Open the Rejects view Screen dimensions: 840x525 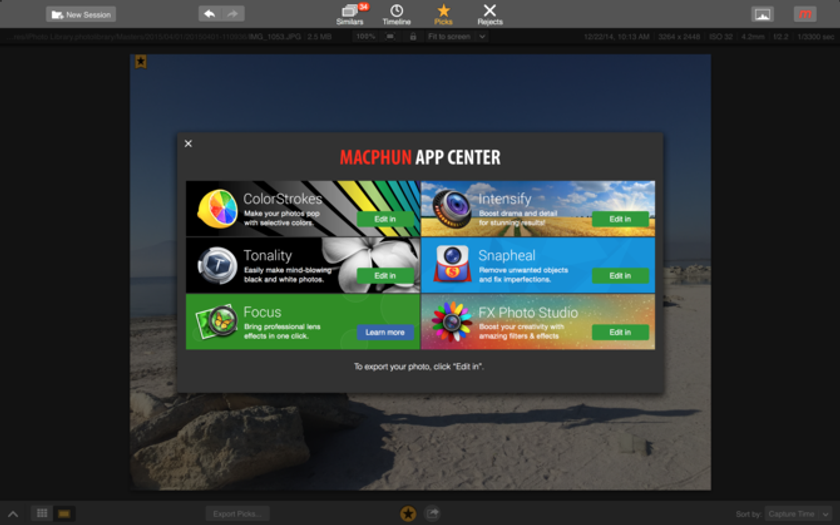tap(490, 14)
